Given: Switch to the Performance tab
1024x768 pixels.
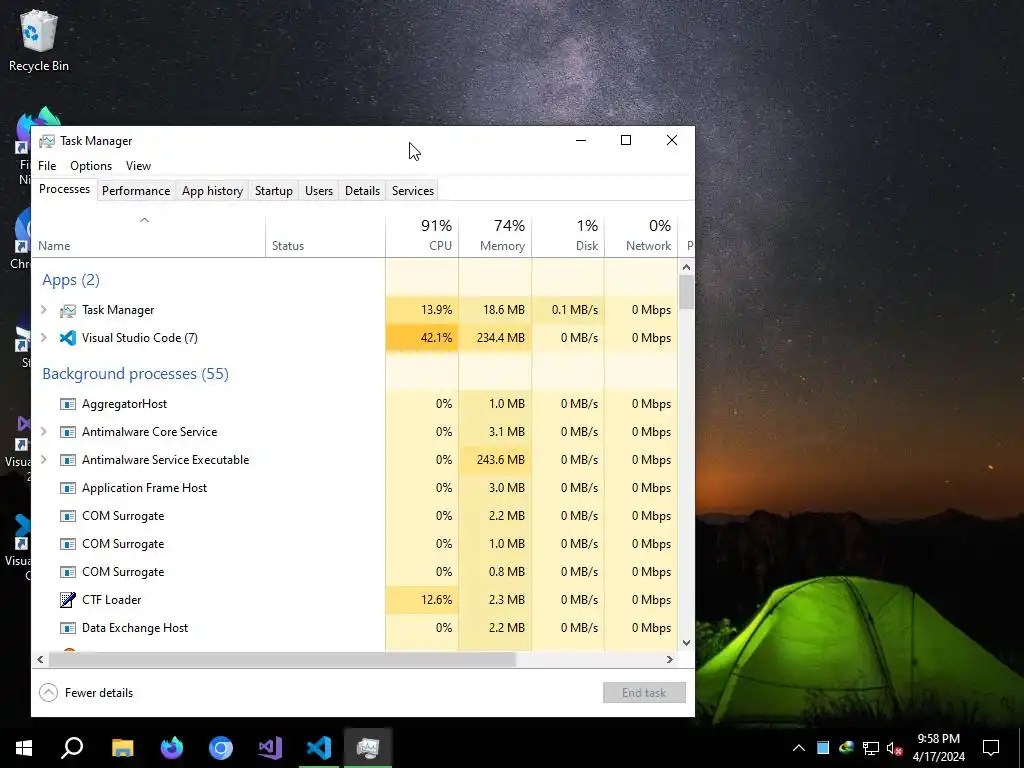Looking at the screenshot, I should pos(136,191).
